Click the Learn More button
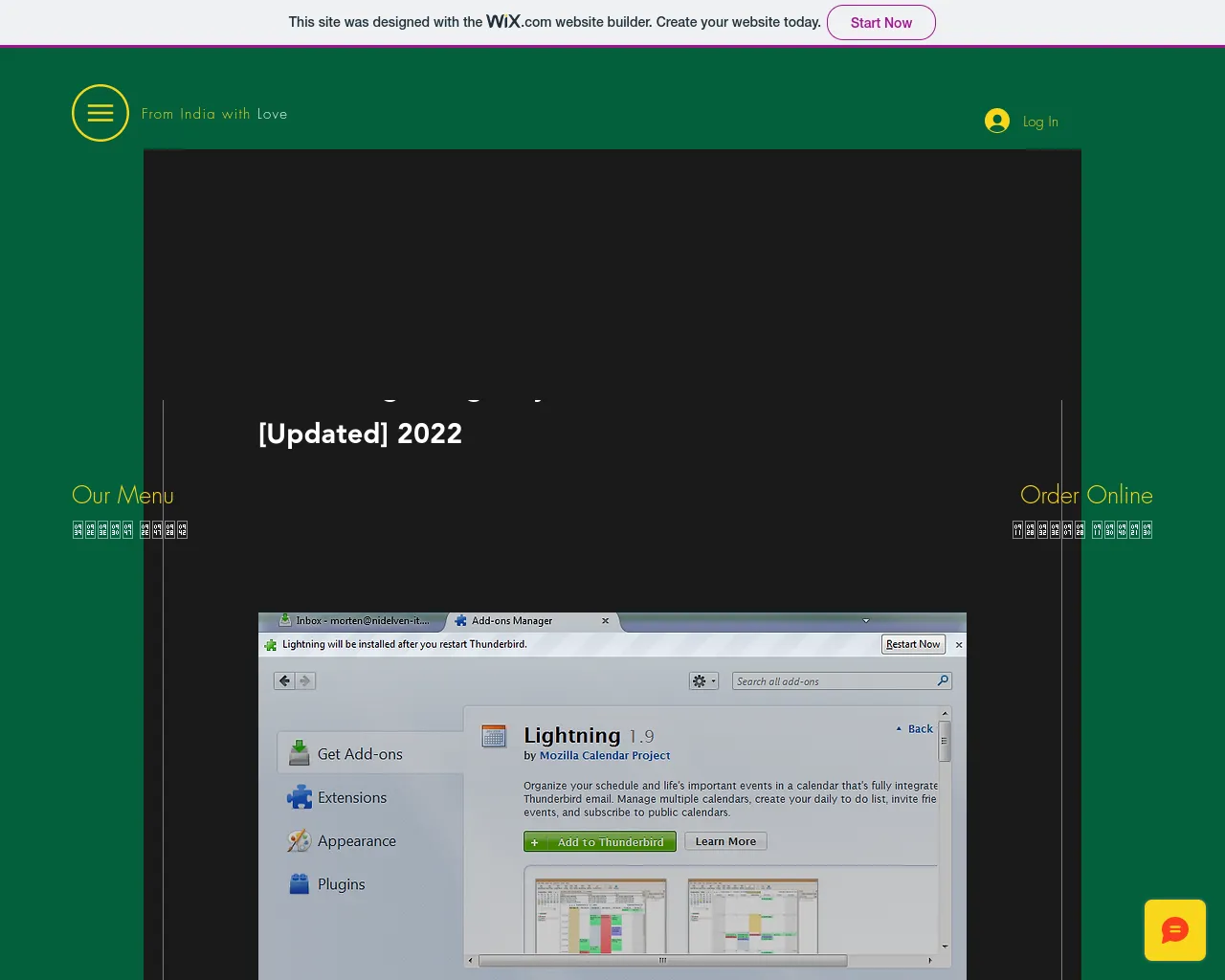This screenshot has height=980, width=1225. point(725,842)
